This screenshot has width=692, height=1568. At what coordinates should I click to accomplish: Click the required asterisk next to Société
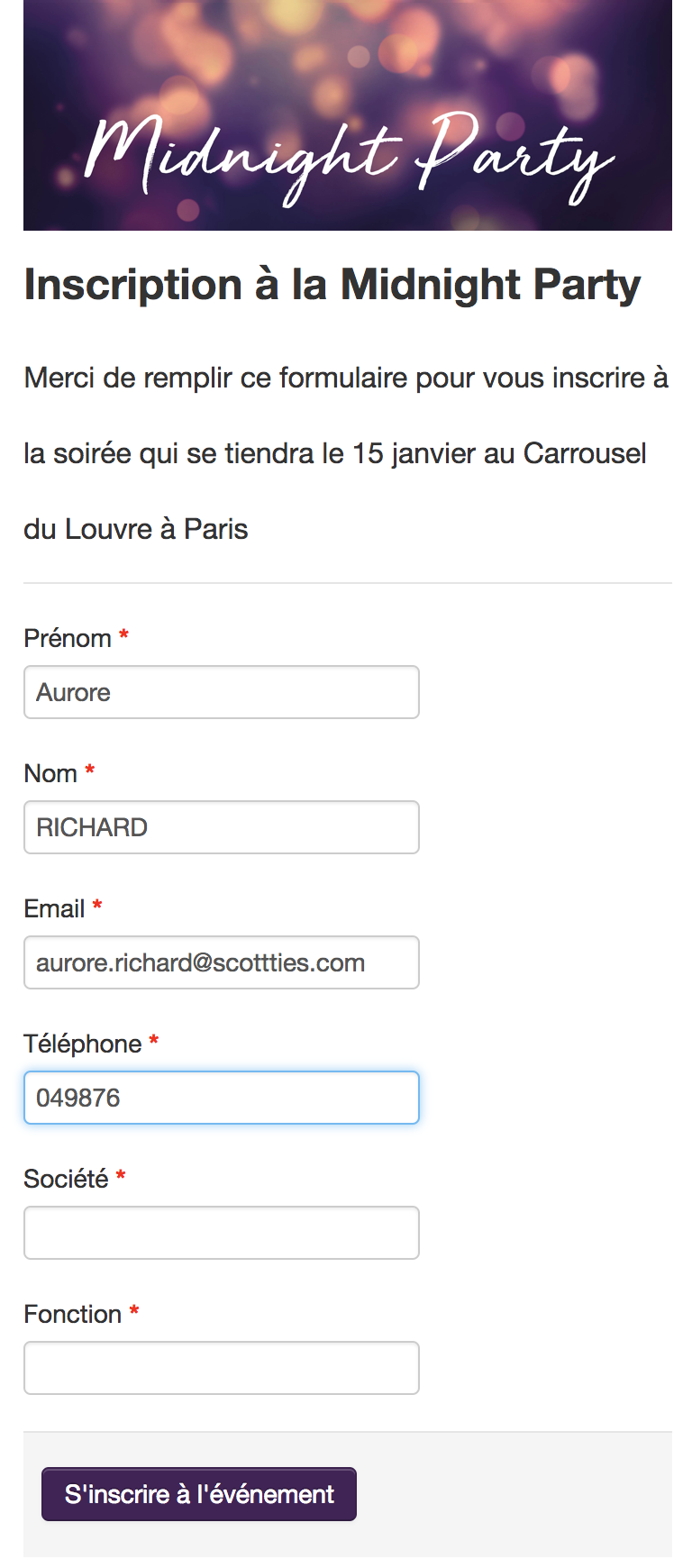click(x=121, y=1177)
